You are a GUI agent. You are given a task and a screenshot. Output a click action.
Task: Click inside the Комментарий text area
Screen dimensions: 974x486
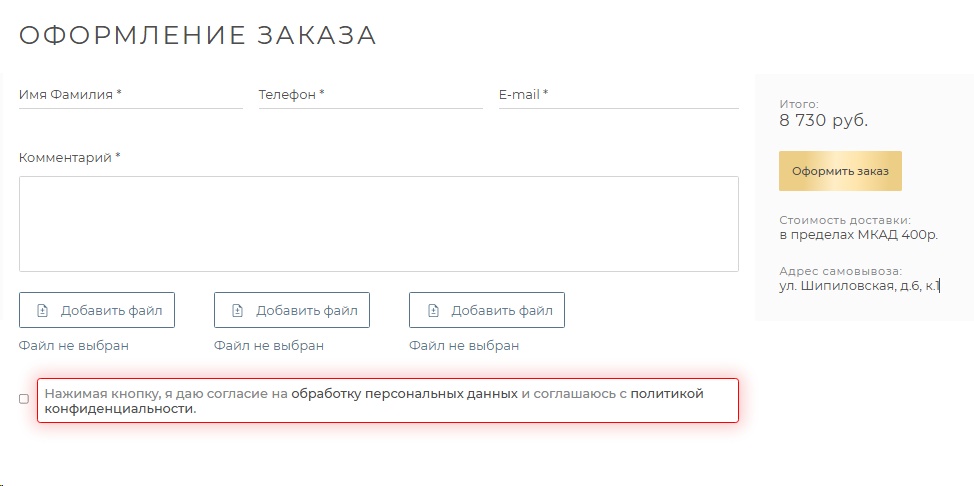379,224
